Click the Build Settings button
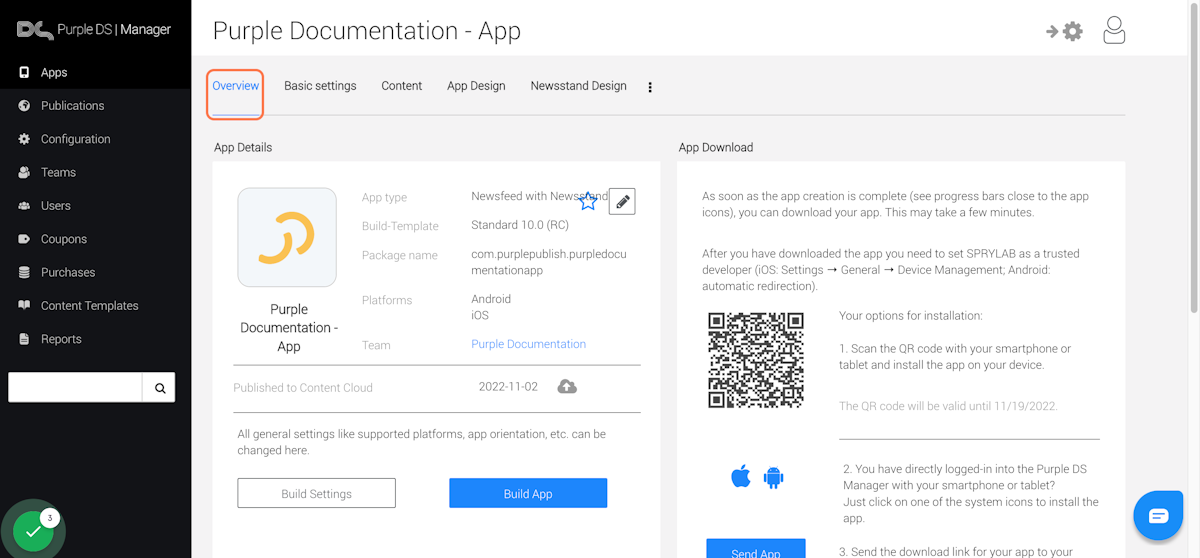 [317, 493]
